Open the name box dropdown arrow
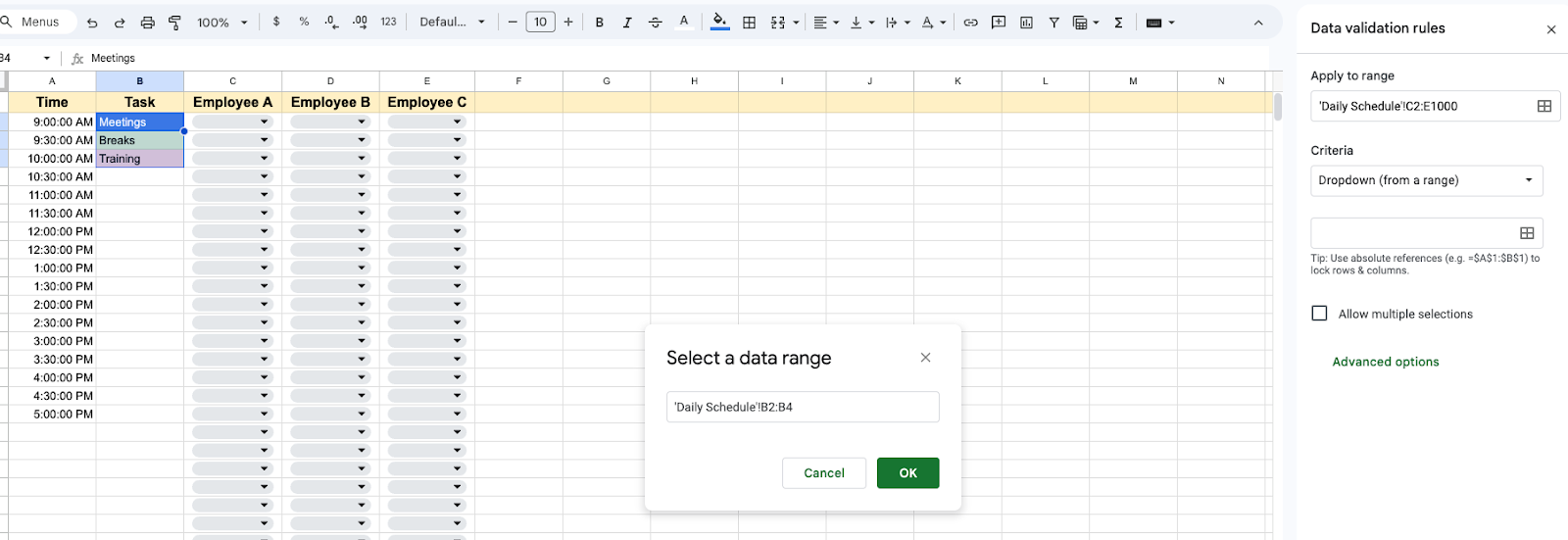The width and height of the screenshot is (1568, 540). (x=46, y=58)
